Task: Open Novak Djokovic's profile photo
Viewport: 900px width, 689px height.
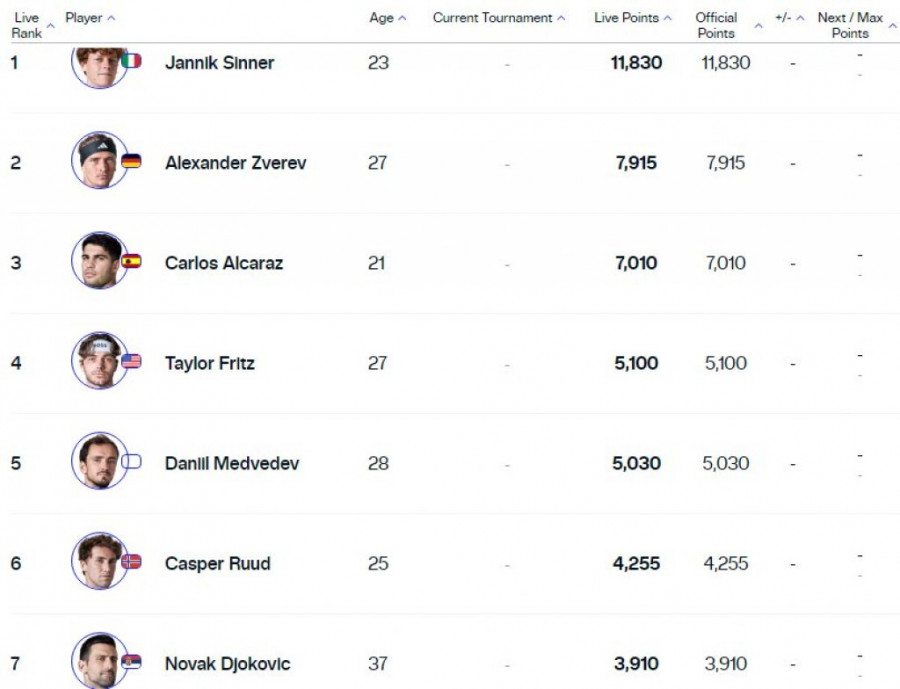Action: point(99,660)
